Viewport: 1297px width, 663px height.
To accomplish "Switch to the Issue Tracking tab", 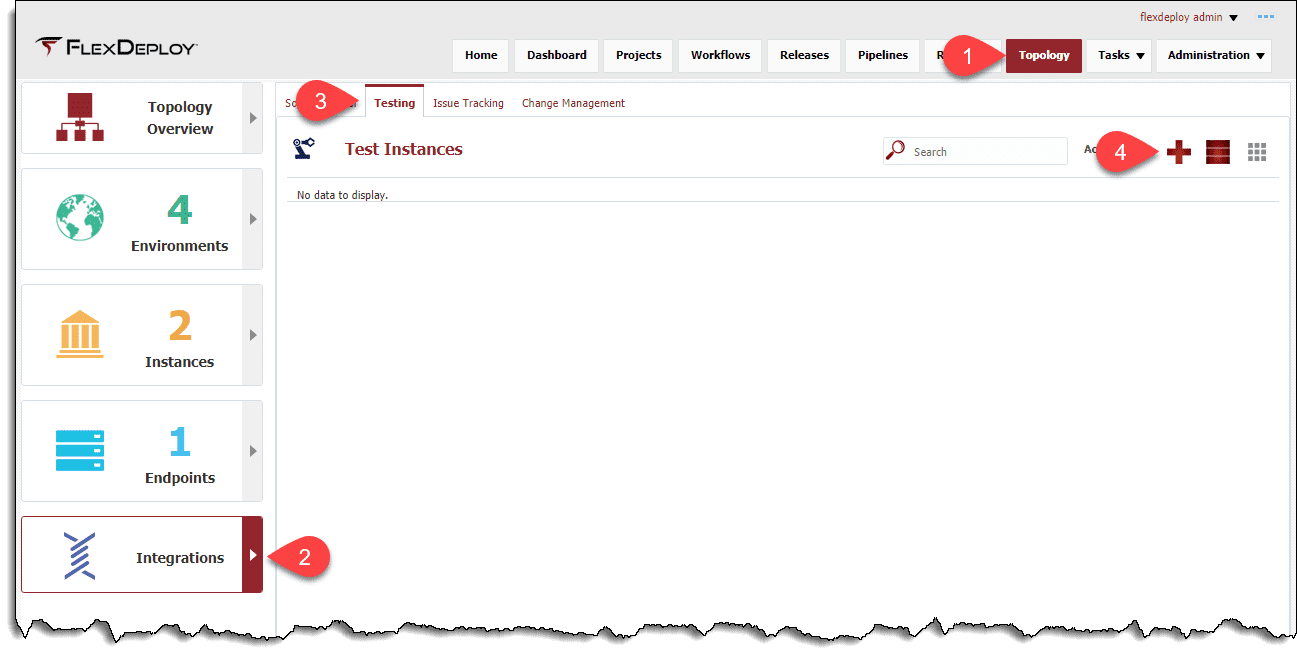I will 468,103.
